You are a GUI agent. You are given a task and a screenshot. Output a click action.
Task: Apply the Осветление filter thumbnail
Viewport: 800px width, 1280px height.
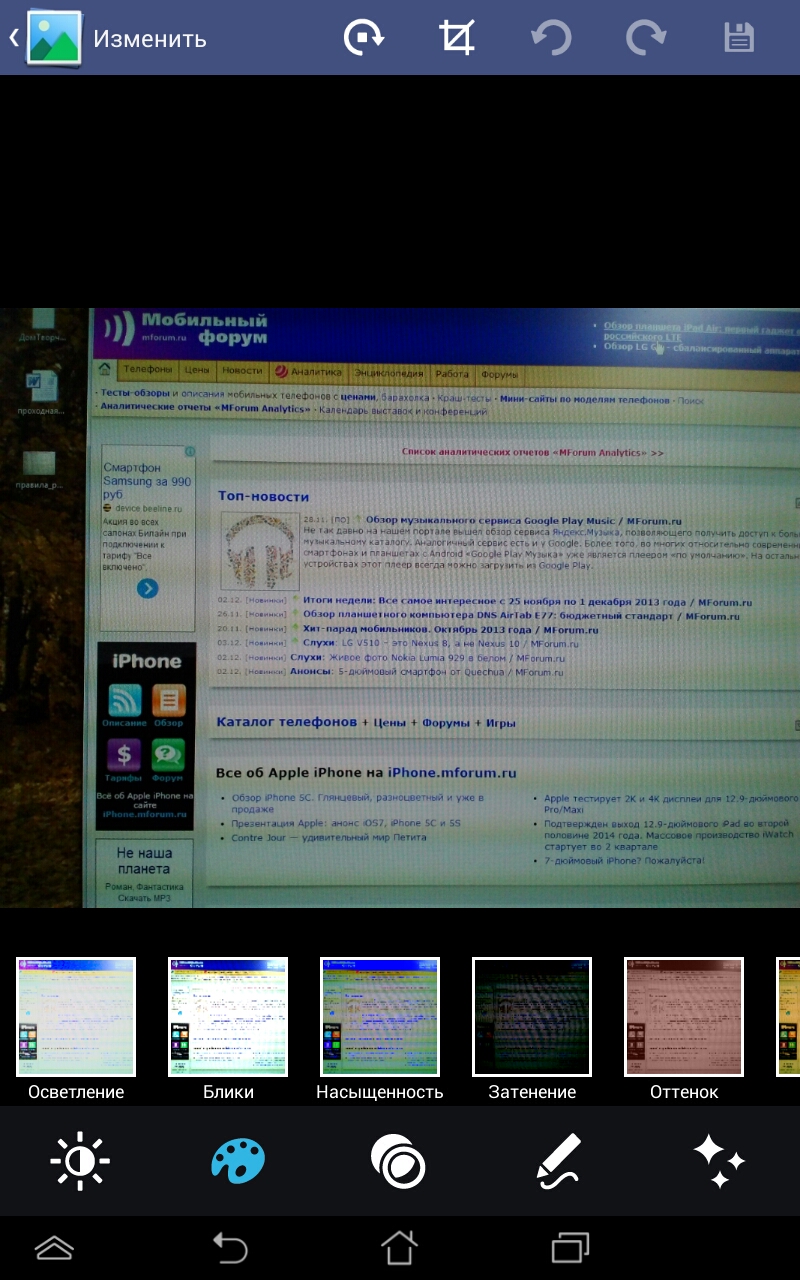pos(76,1017)
